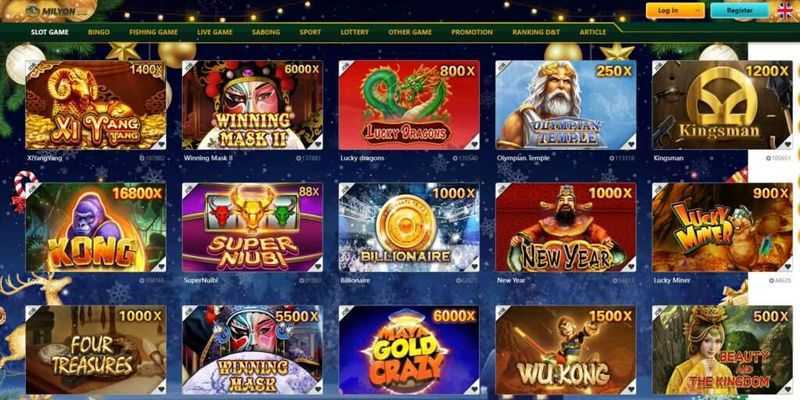
Task: Launch the Maya Gold Crazy game
Action: 409,349
